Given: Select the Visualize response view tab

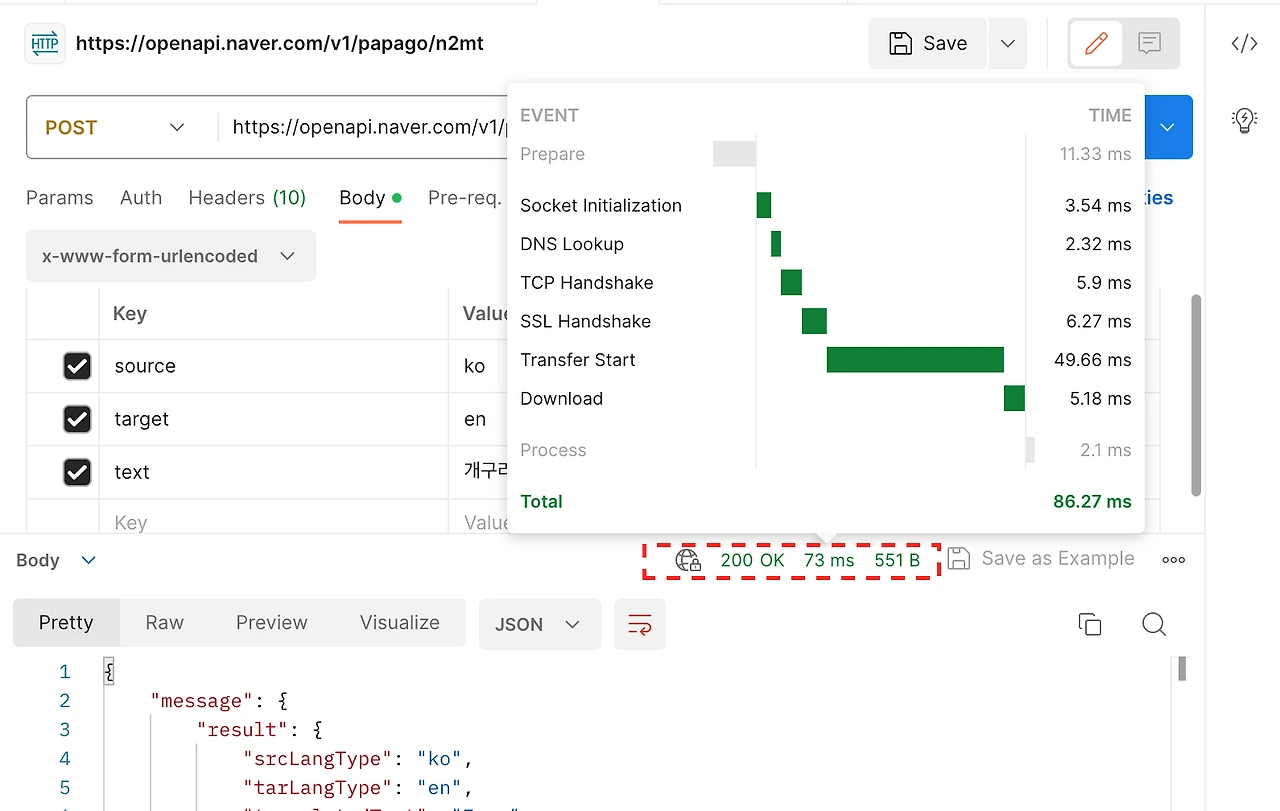Looking at the screenshot, I should tap(400, 623).
